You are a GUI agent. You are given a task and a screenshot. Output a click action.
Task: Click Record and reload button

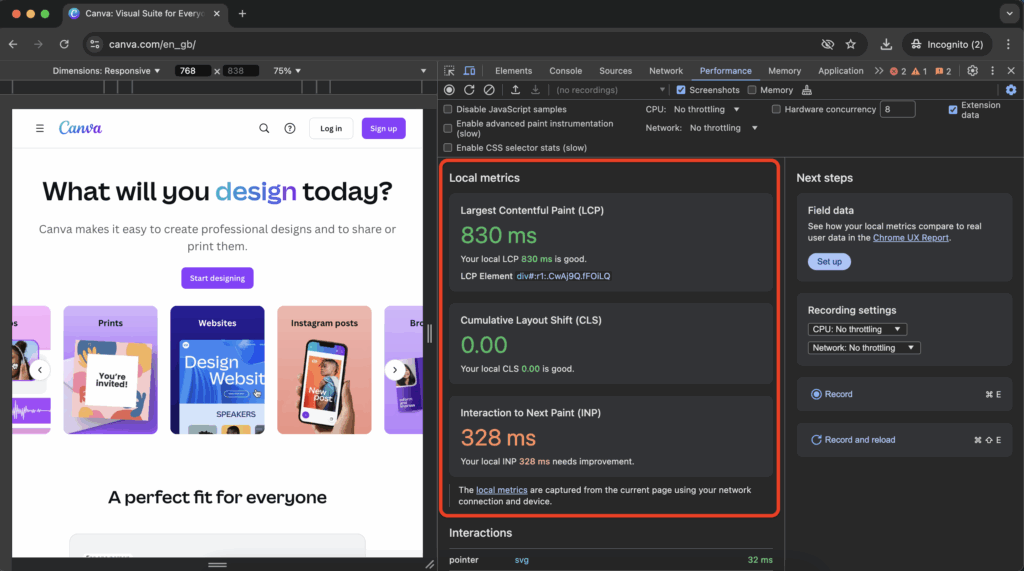pos(904,440)
